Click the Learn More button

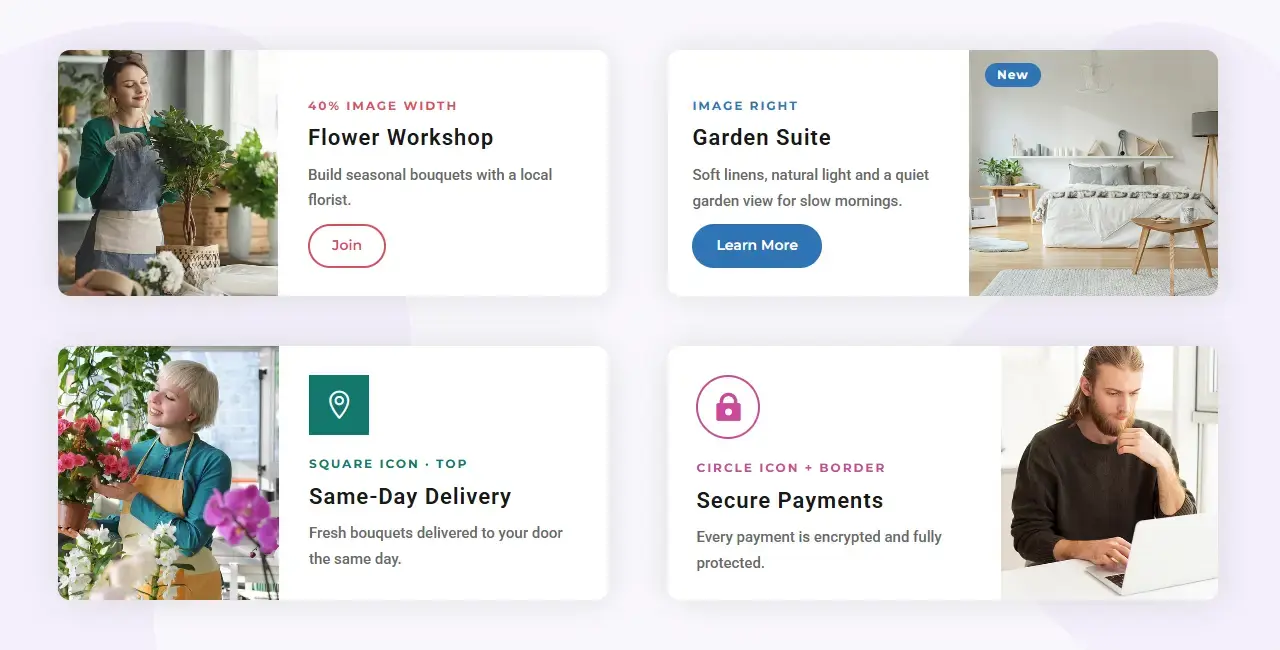coord(757,246)
